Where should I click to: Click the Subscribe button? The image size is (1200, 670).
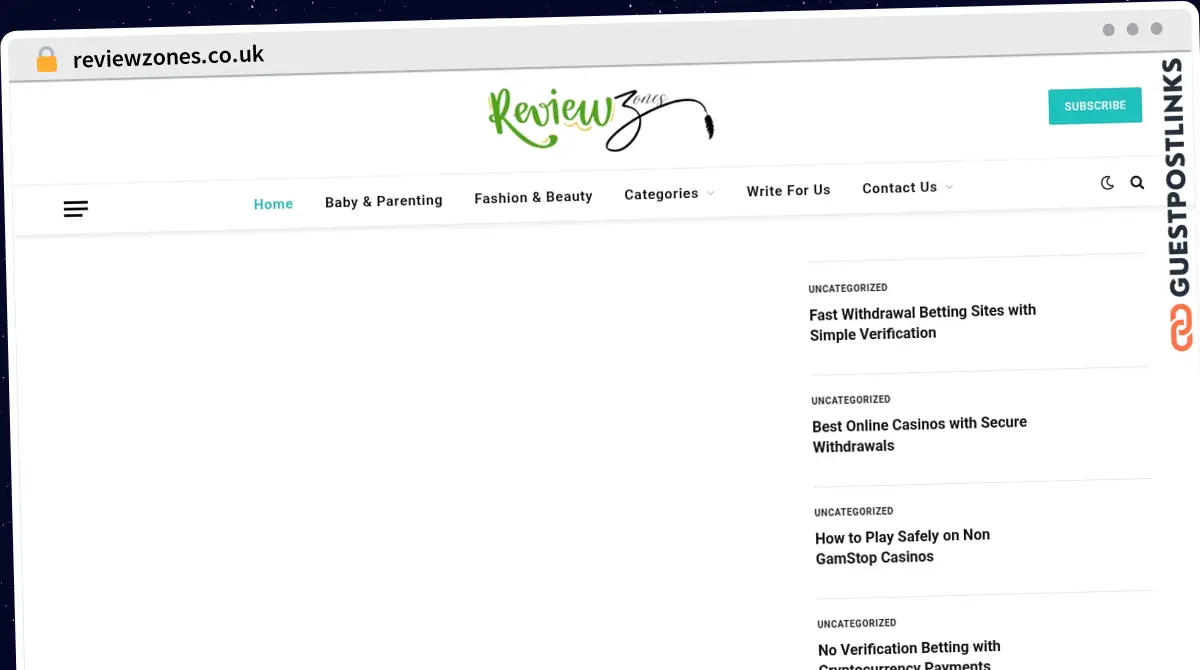coord(1094,105)
